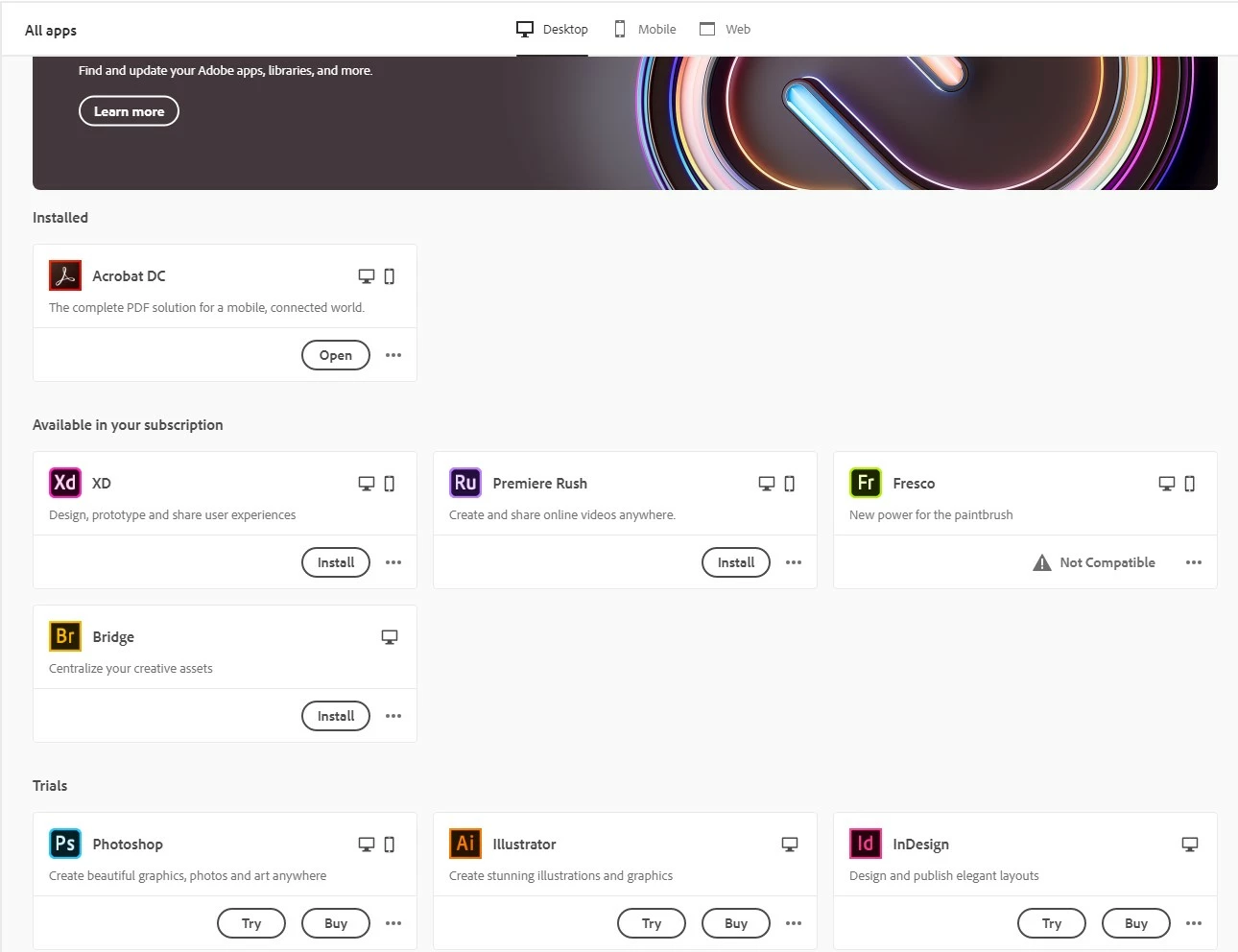Click the Learn more button
The width and height of the screenshot is (1238, 952).
tap(129, 111)
